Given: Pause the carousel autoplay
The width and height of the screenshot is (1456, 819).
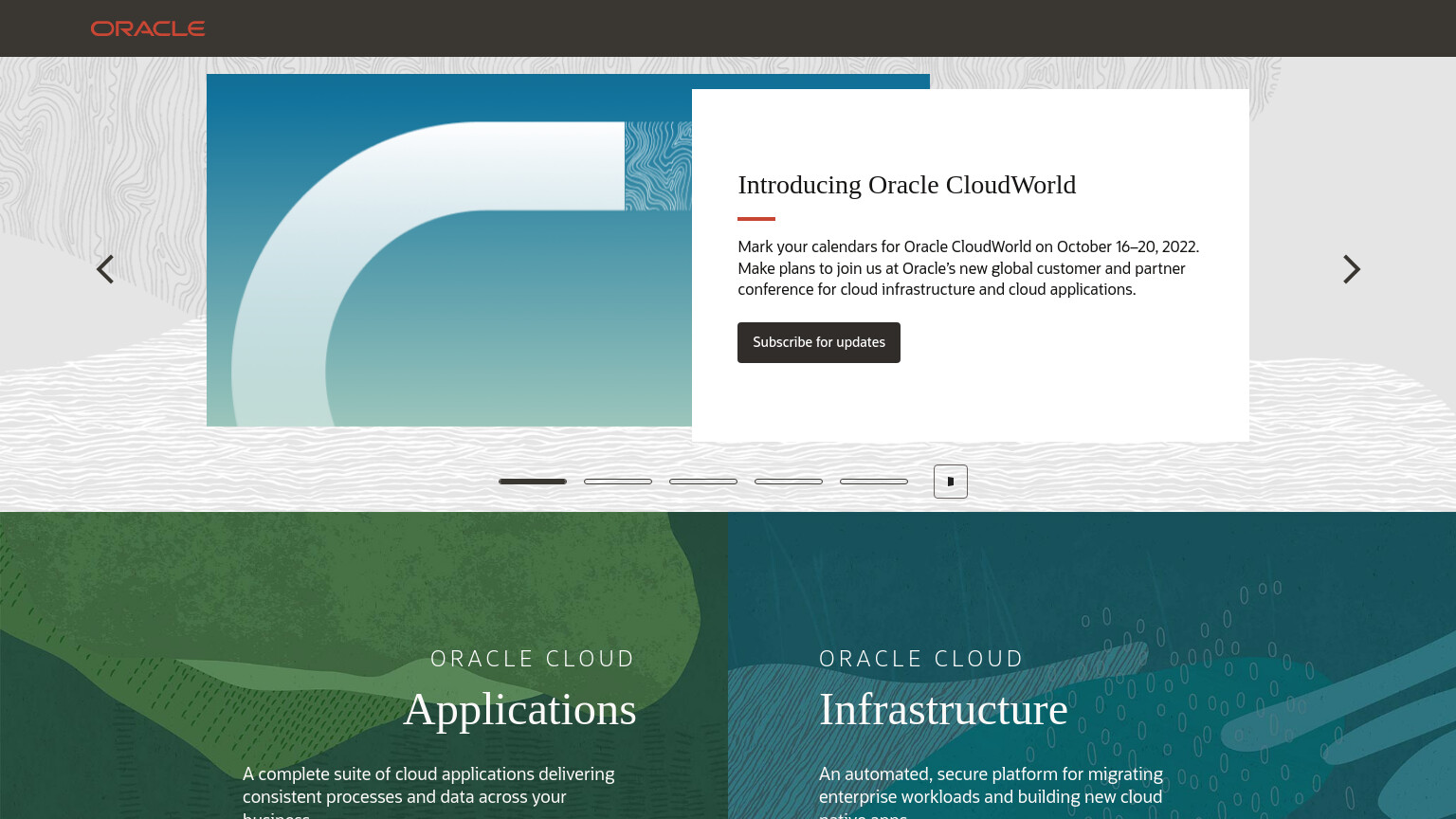Looking at the screenshot, I should pyautogui.click(x=951, y=482).
